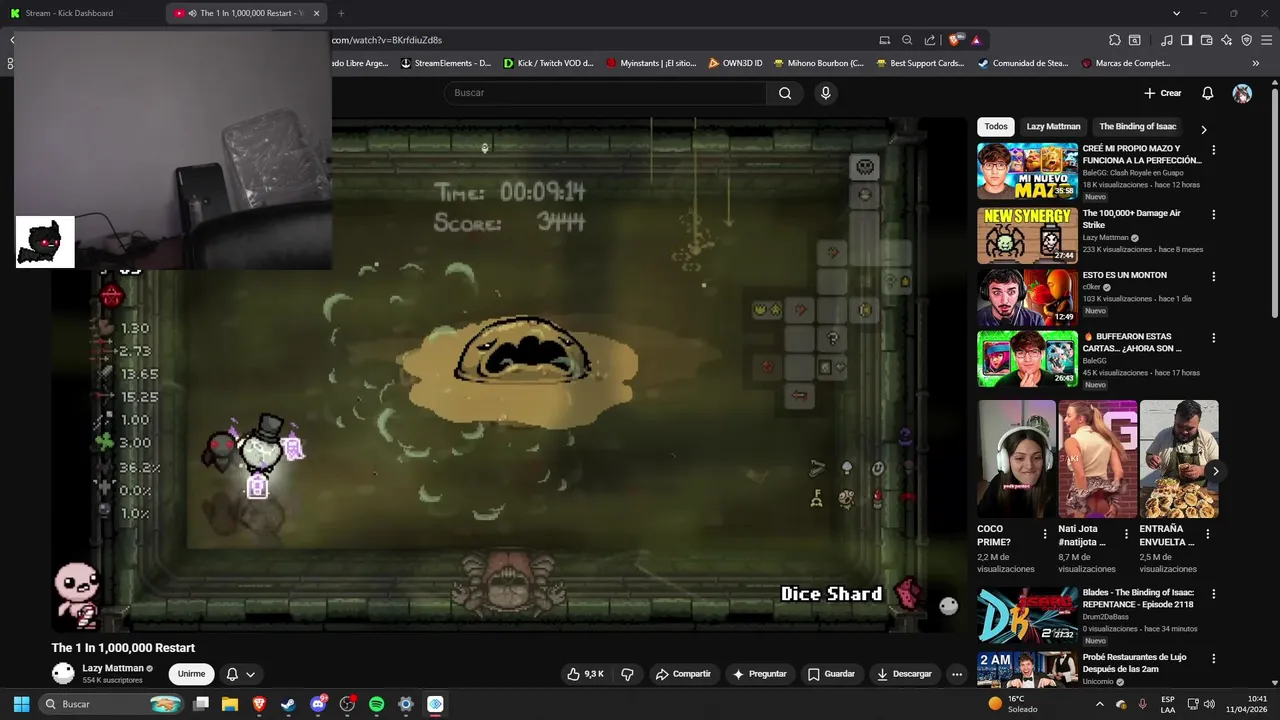
Task: Show hidden system tray icons chevron
Action: [x=1100, y=704]
